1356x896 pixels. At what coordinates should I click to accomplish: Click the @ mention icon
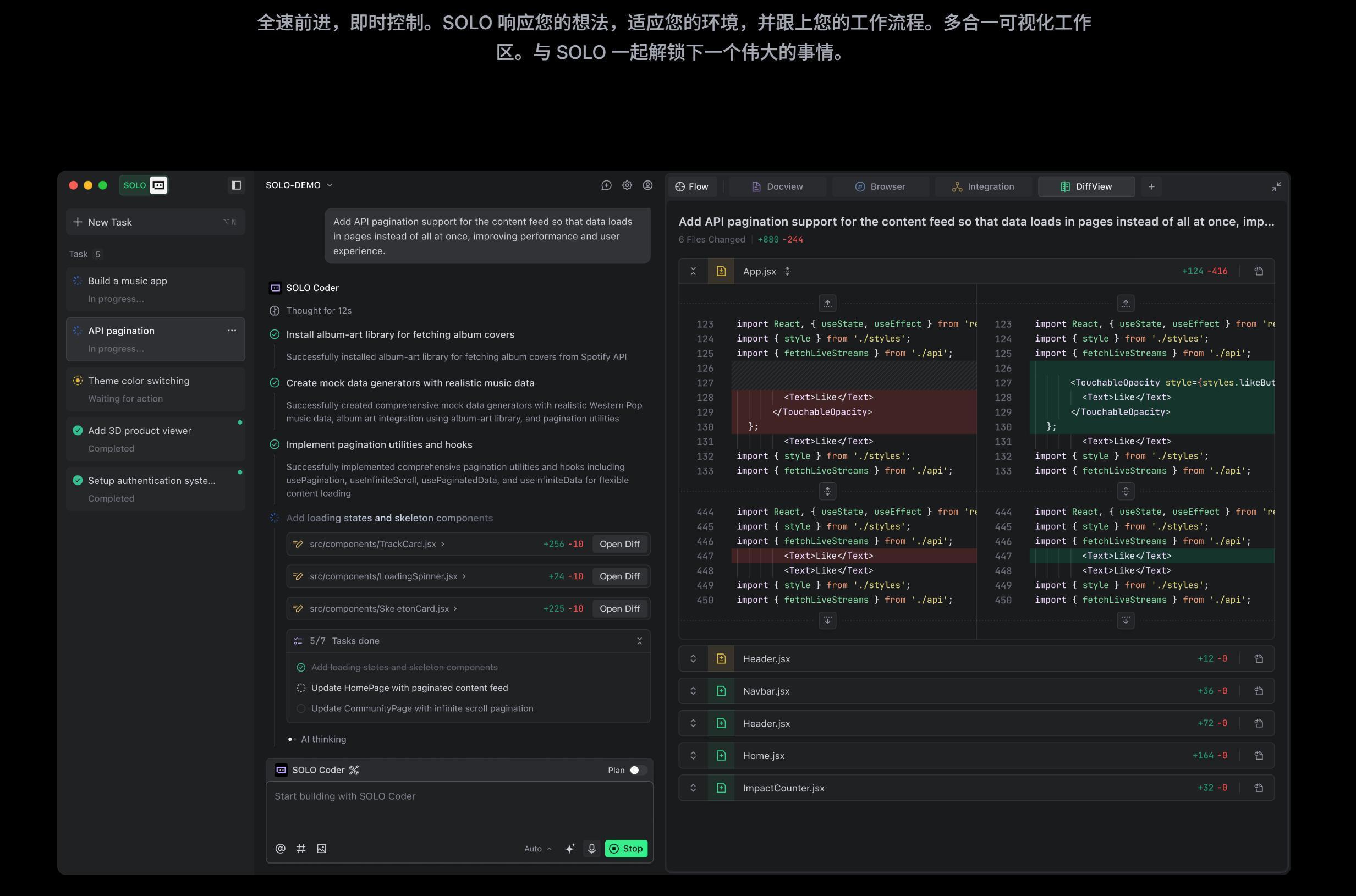280,849
